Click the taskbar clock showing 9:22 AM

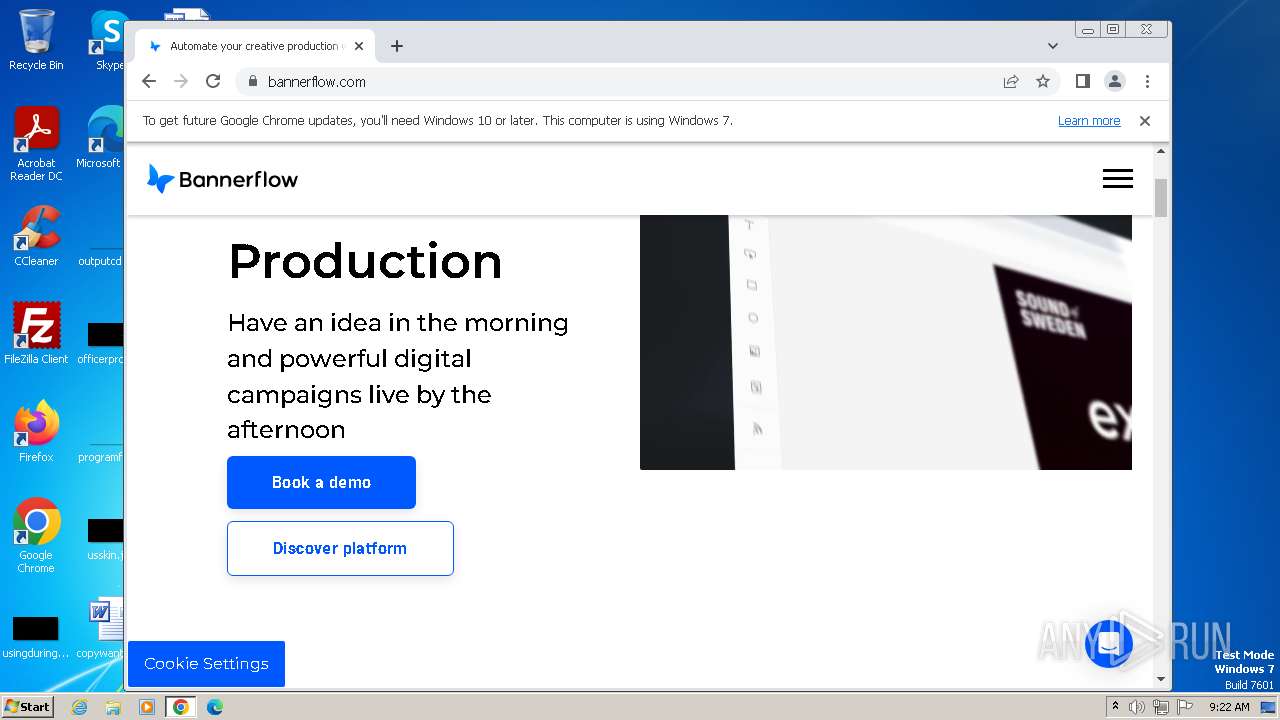[1229, 707]
